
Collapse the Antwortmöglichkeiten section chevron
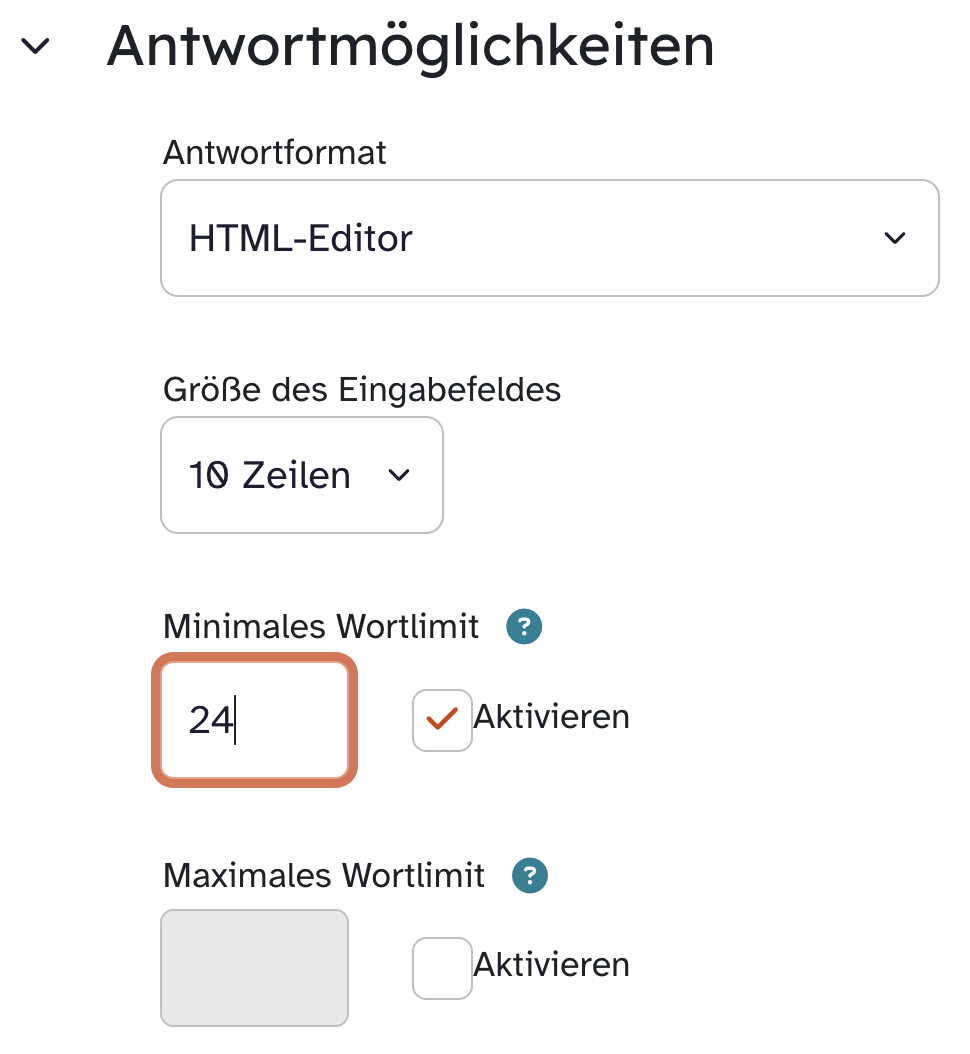click(36, 47)
